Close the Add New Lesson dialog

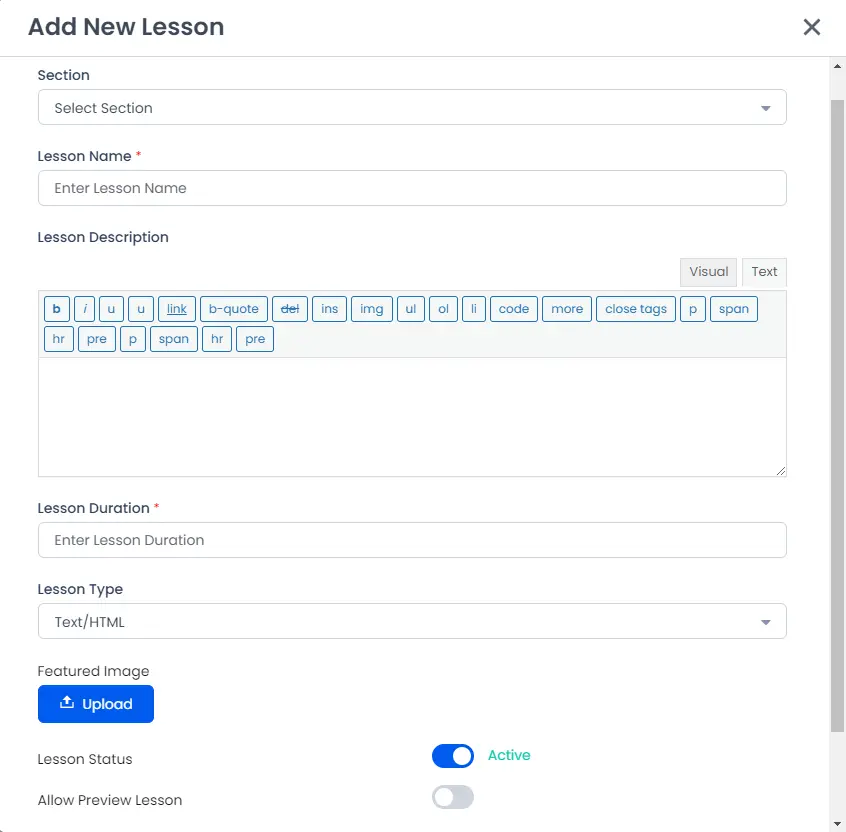pos(812,27)
